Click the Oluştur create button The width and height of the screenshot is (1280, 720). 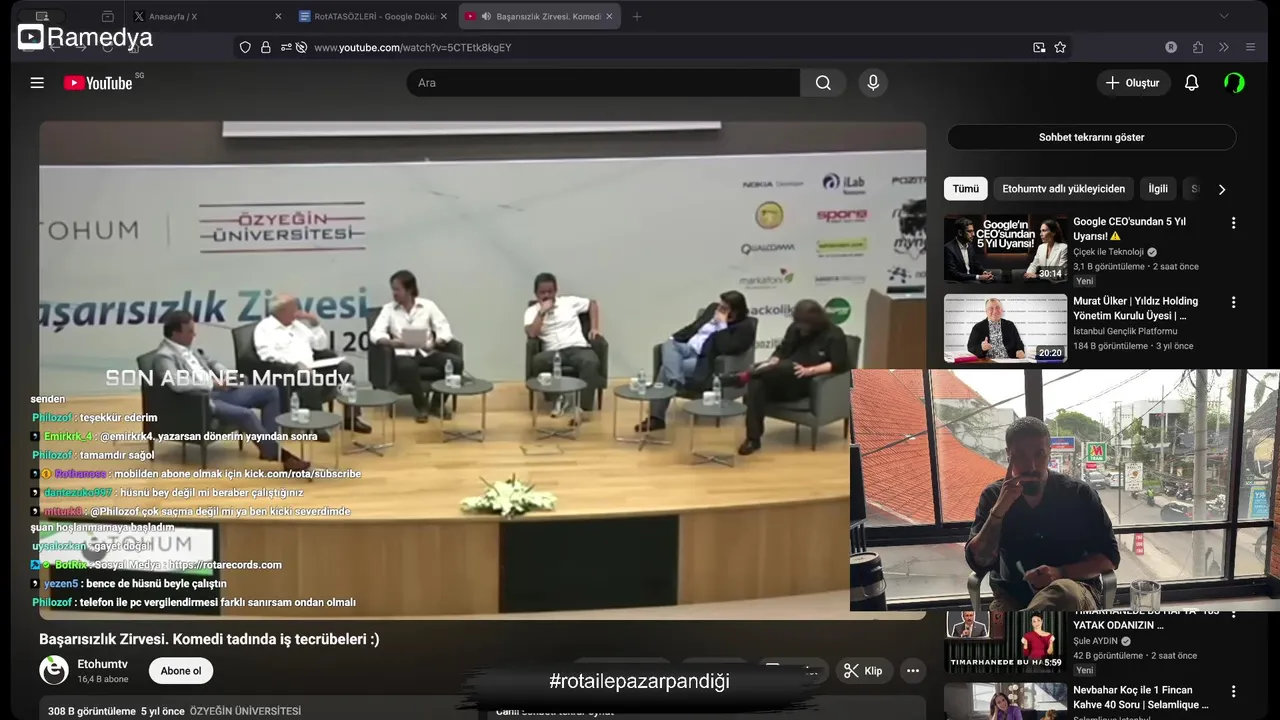(x=1133, y=83)
